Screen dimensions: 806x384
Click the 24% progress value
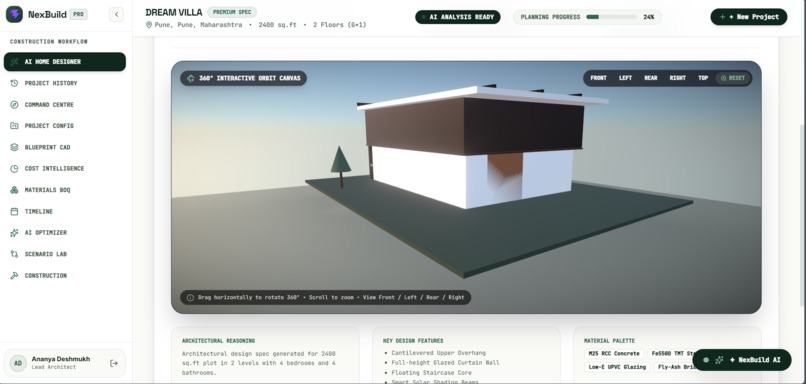coord(649,17)
